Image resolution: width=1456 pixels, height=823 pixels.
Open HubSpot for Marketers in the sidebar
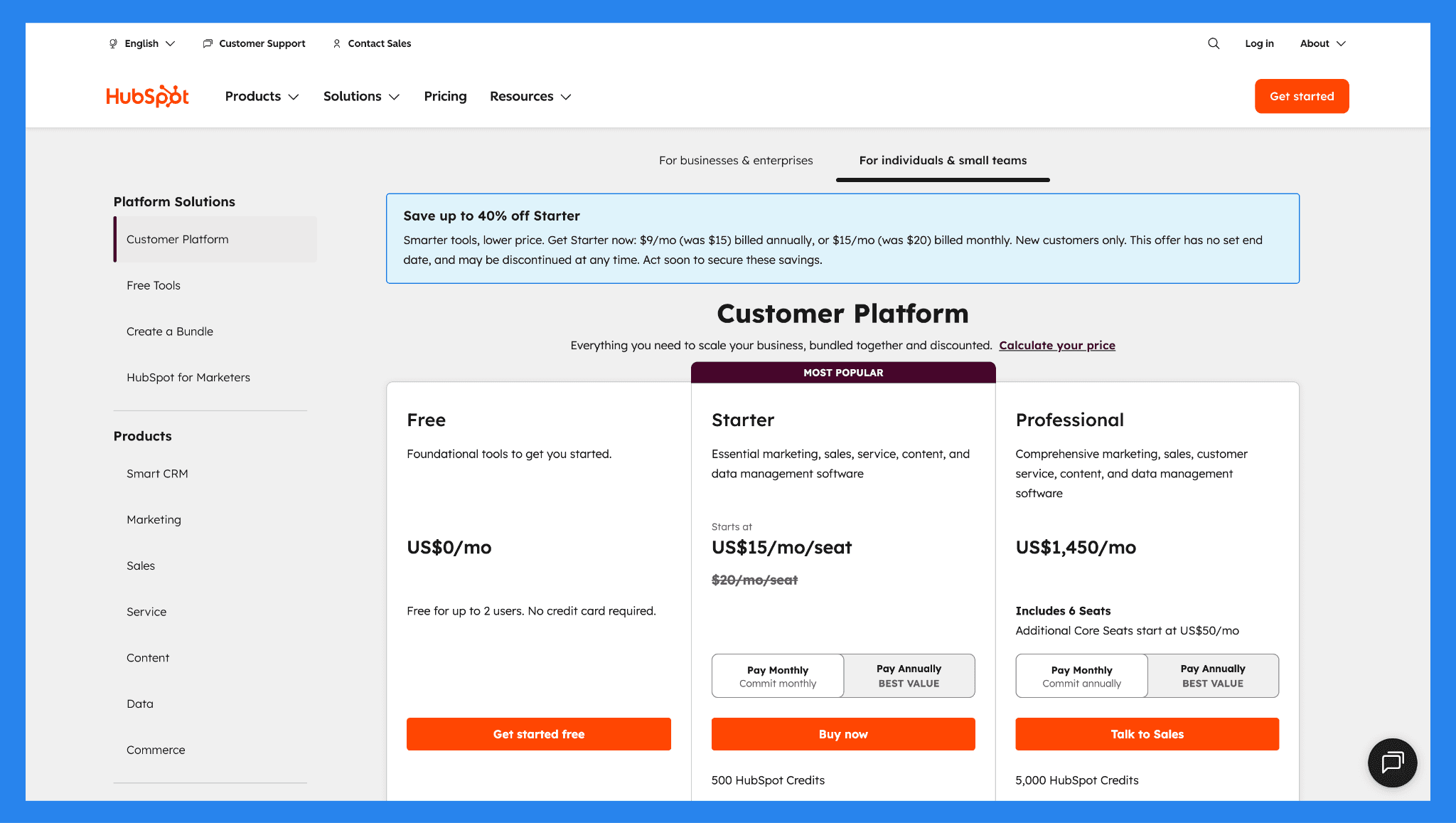pyautogui.click(x=188, y=377)
